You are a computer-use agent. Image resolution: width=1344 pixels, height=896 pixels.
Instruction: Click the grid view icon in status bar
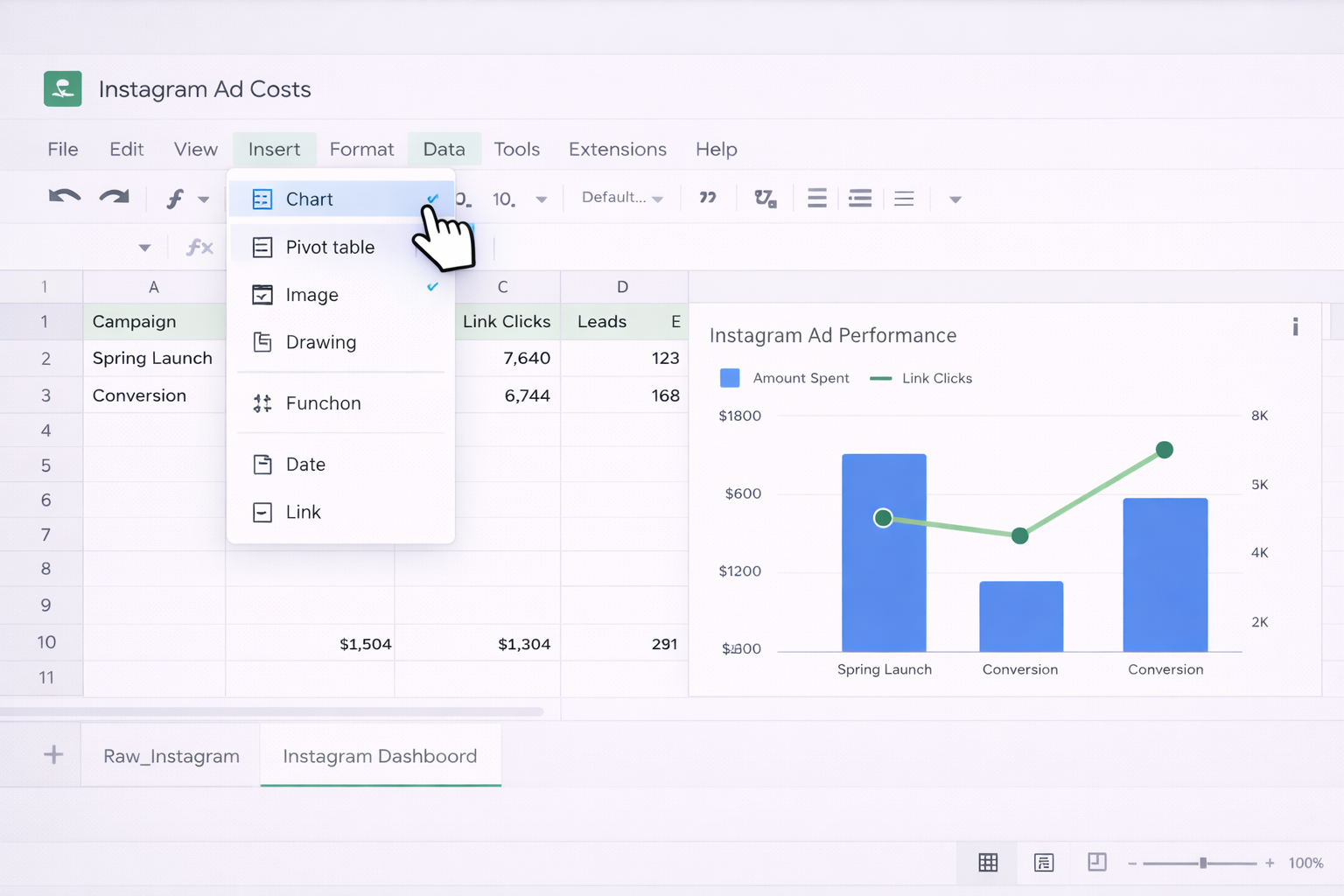coord(988,863)
